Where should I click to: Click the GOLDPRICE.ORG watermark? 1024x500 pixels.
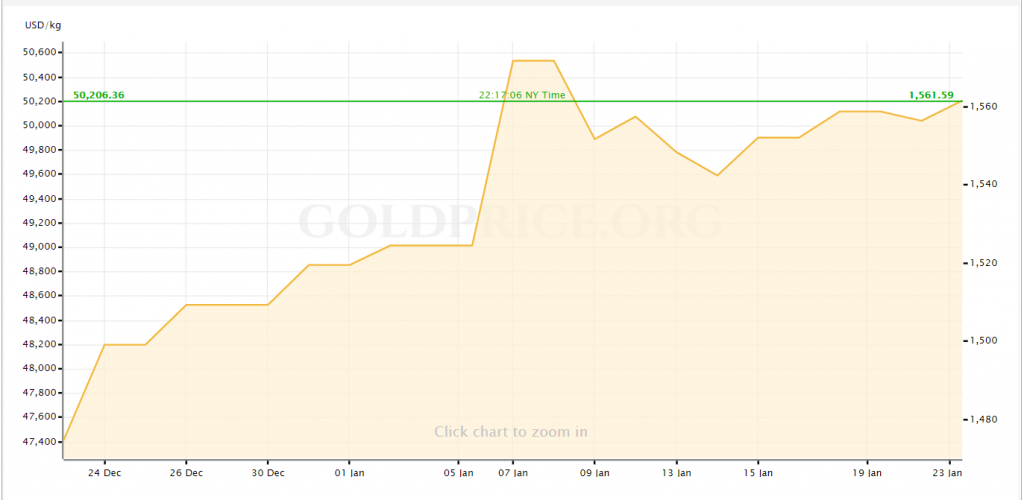pyautogui.click(x=510, y=221)
